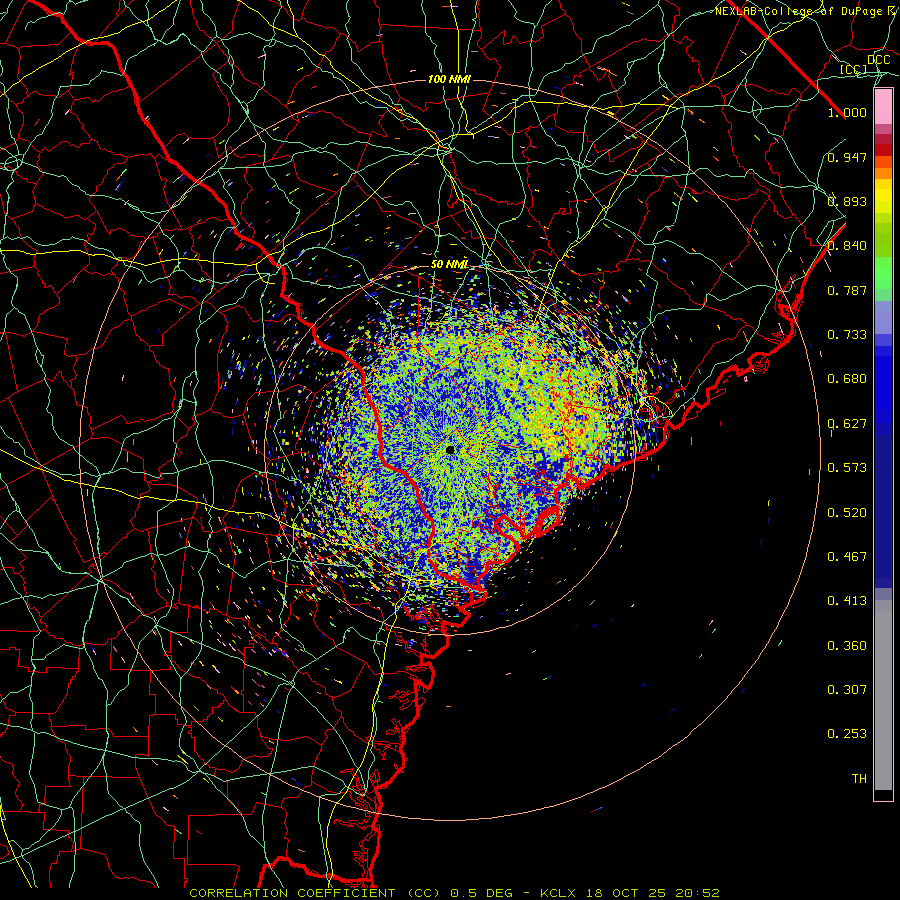Click the KCLX station identifier in caption
The width and height of the screenshot is (900, 900).
pyautogui.click(x=558, y=893)
